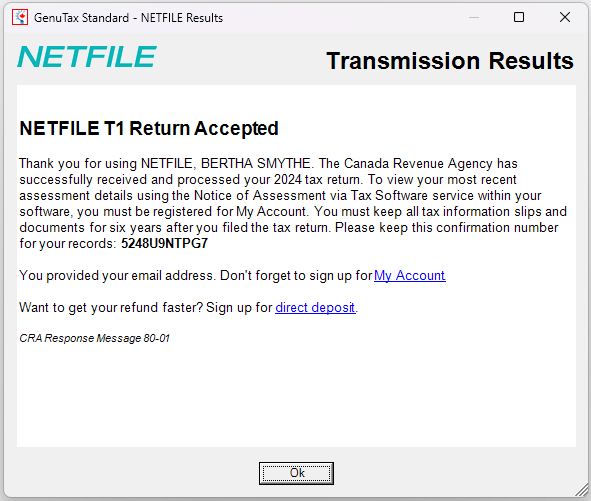Click the Transmission Results heading
Image resolution: width=591 pixels, height=501 pixels.
coord(450,61)
